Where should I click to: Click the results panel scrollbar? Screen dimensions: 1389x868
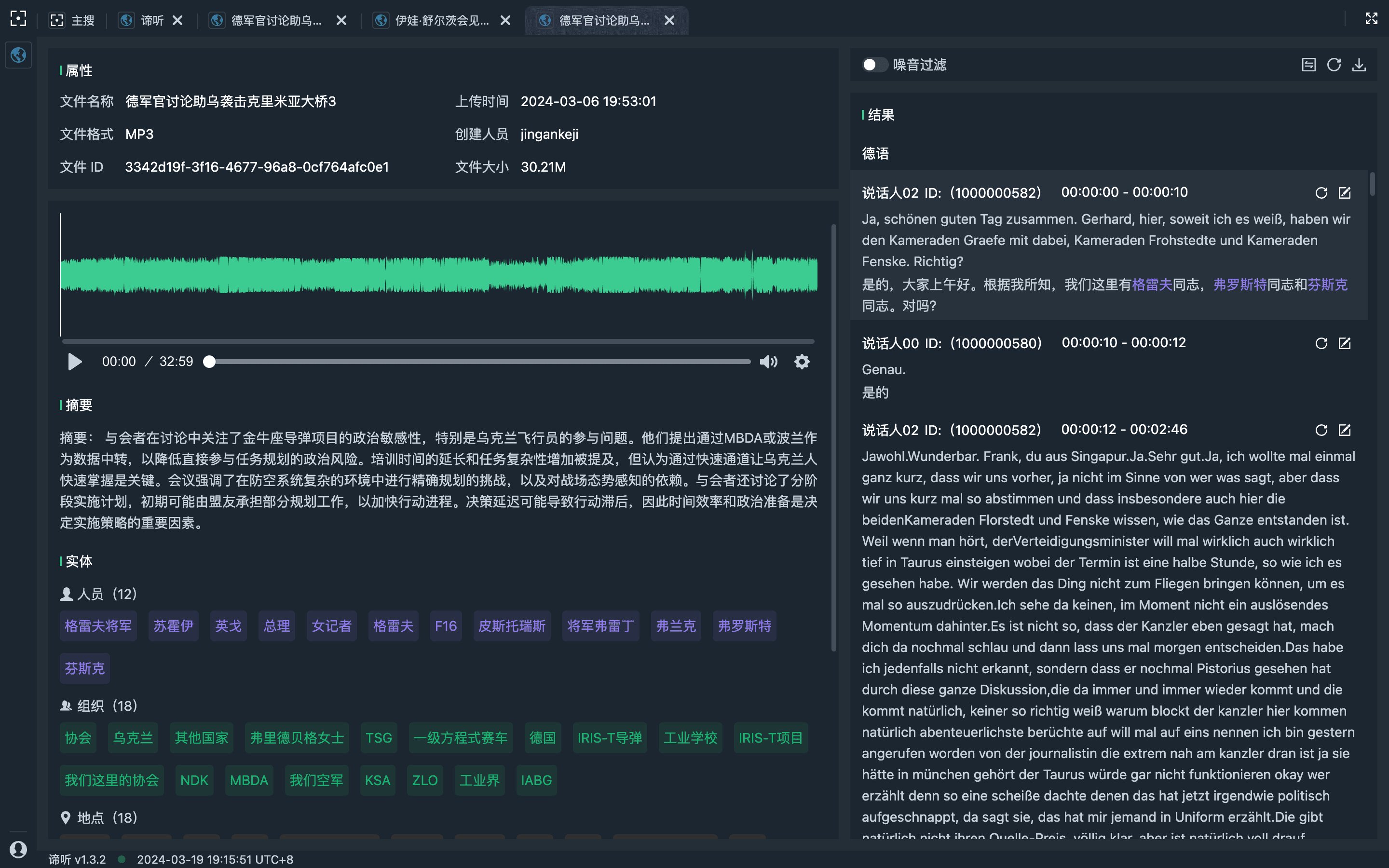(1372, 184)
